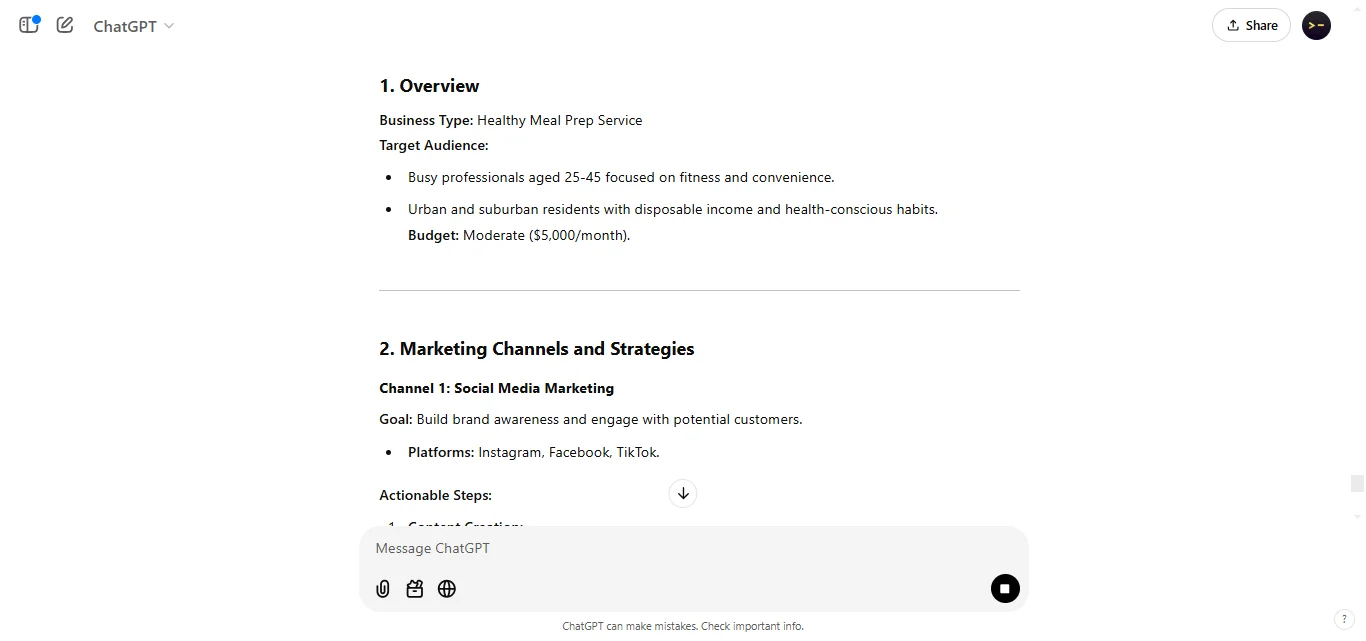Open the "Check important info" link
The image size is (1366, 641).
[x=751, y=625]
